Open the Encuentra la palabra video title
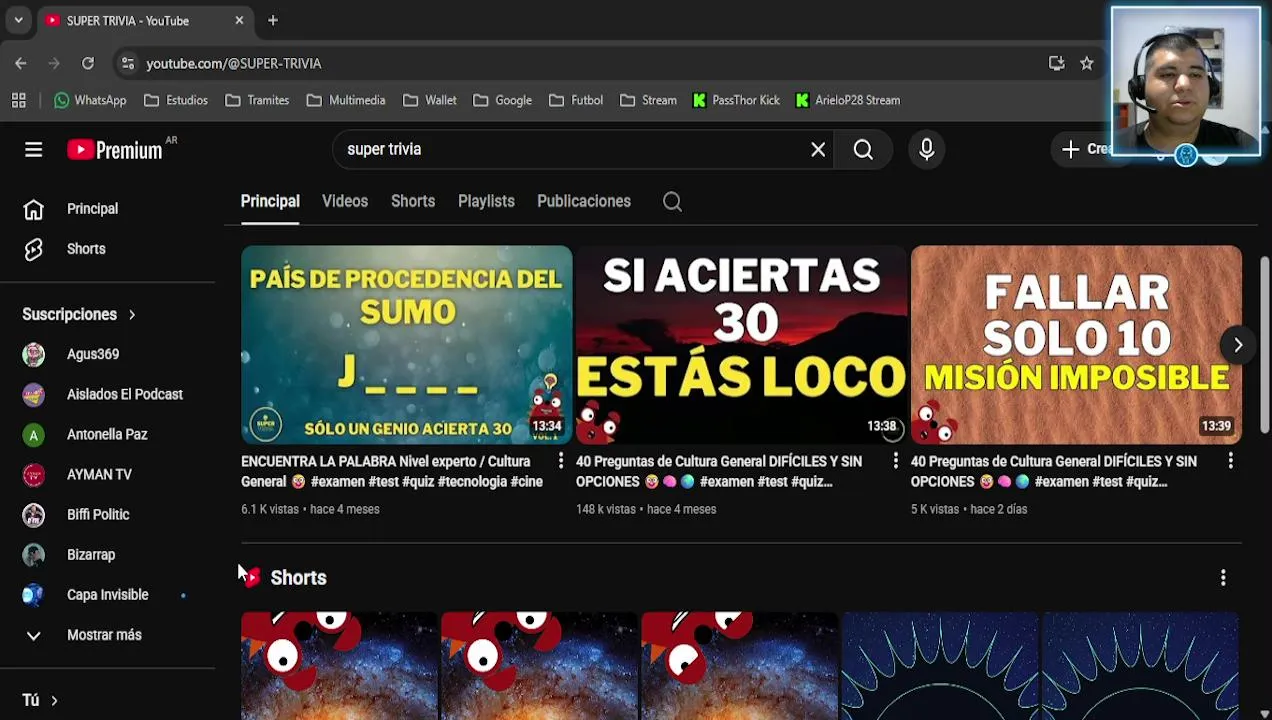The width and height of the screenshot is (1272, 720). click(392, 471)
